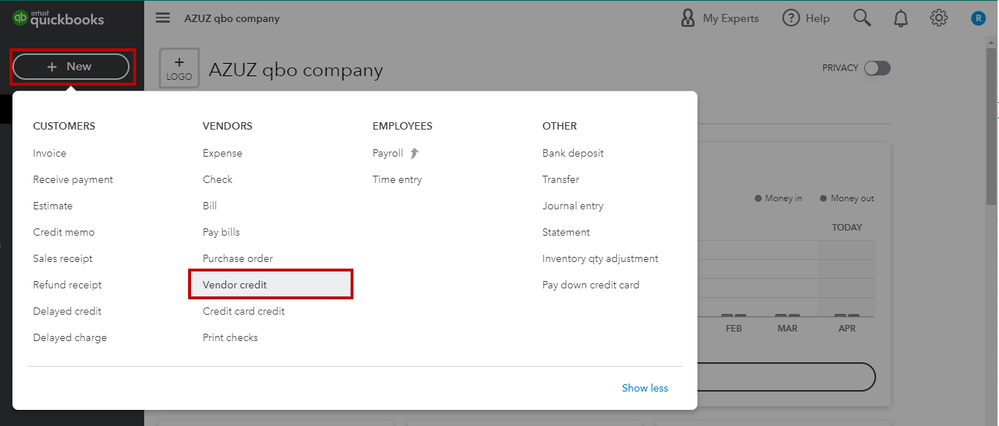
Task: Choose Estimate from the menu
Action: pyautogui.click(x=53, y=206)
